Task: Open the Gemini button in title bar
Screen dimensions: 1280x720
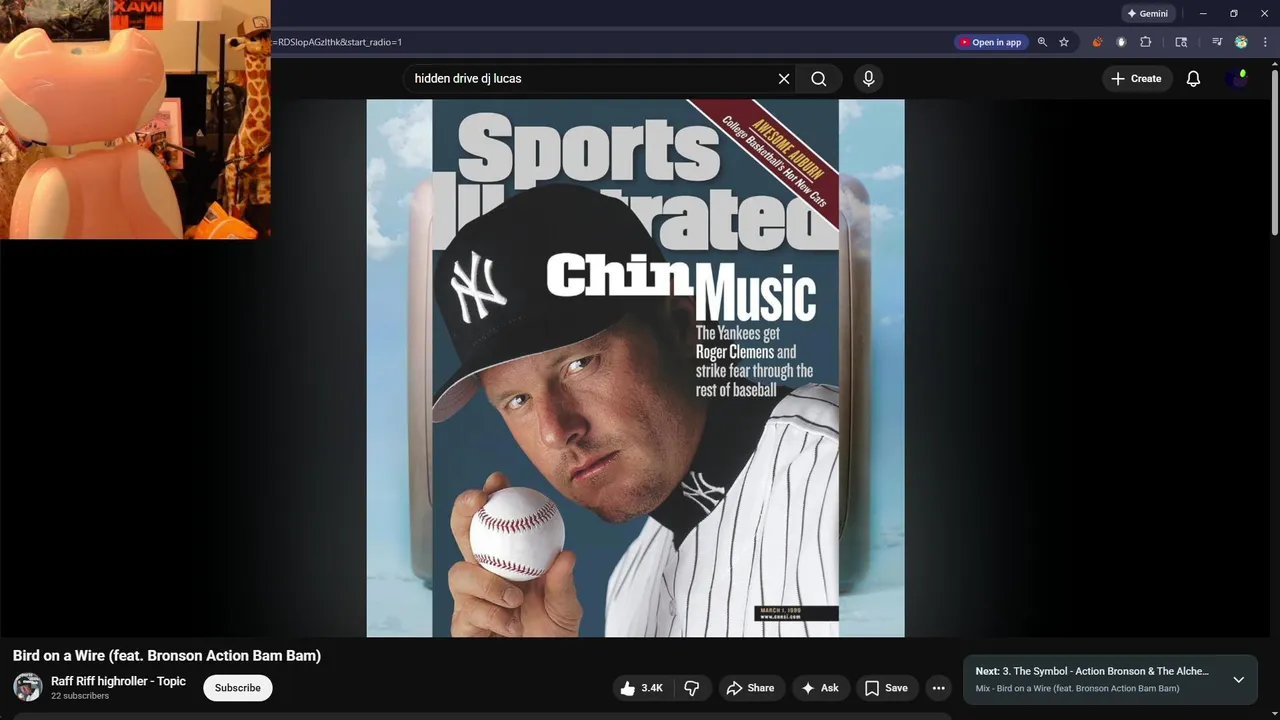Action: [1148, 14]
